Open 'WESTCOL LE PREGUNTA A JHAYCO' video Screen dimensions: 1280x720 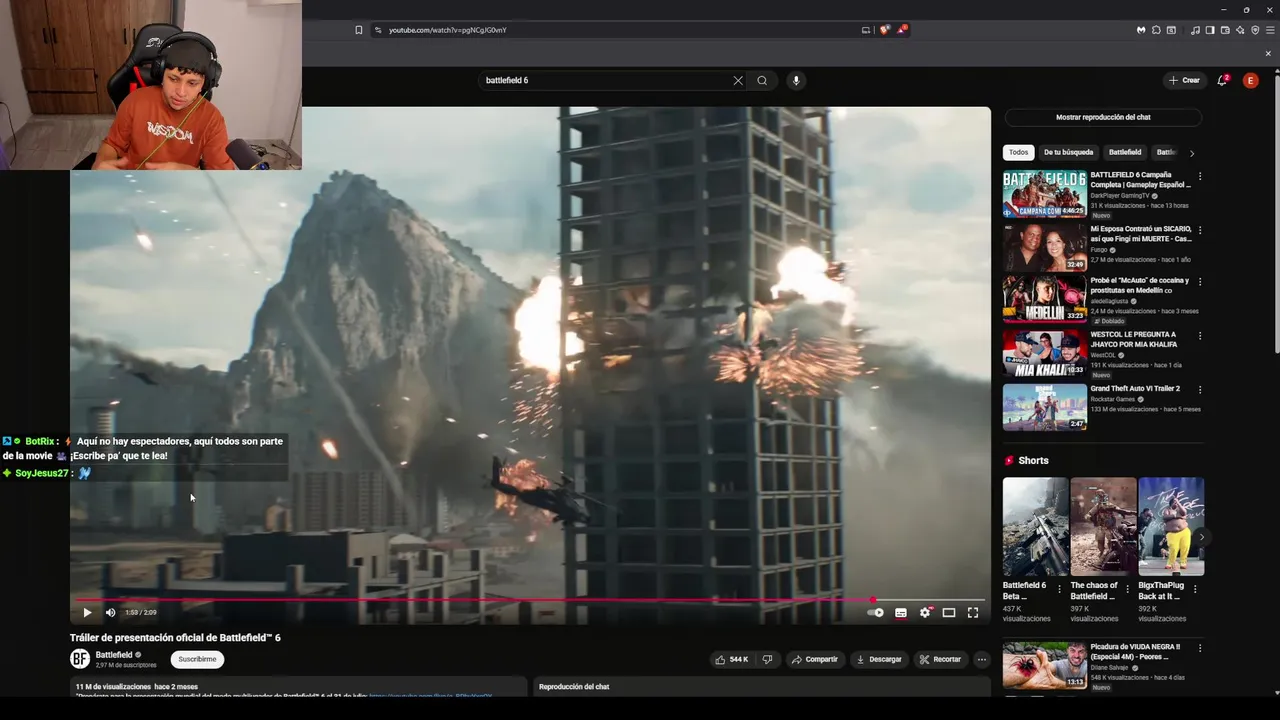(x=1045, y=353)
